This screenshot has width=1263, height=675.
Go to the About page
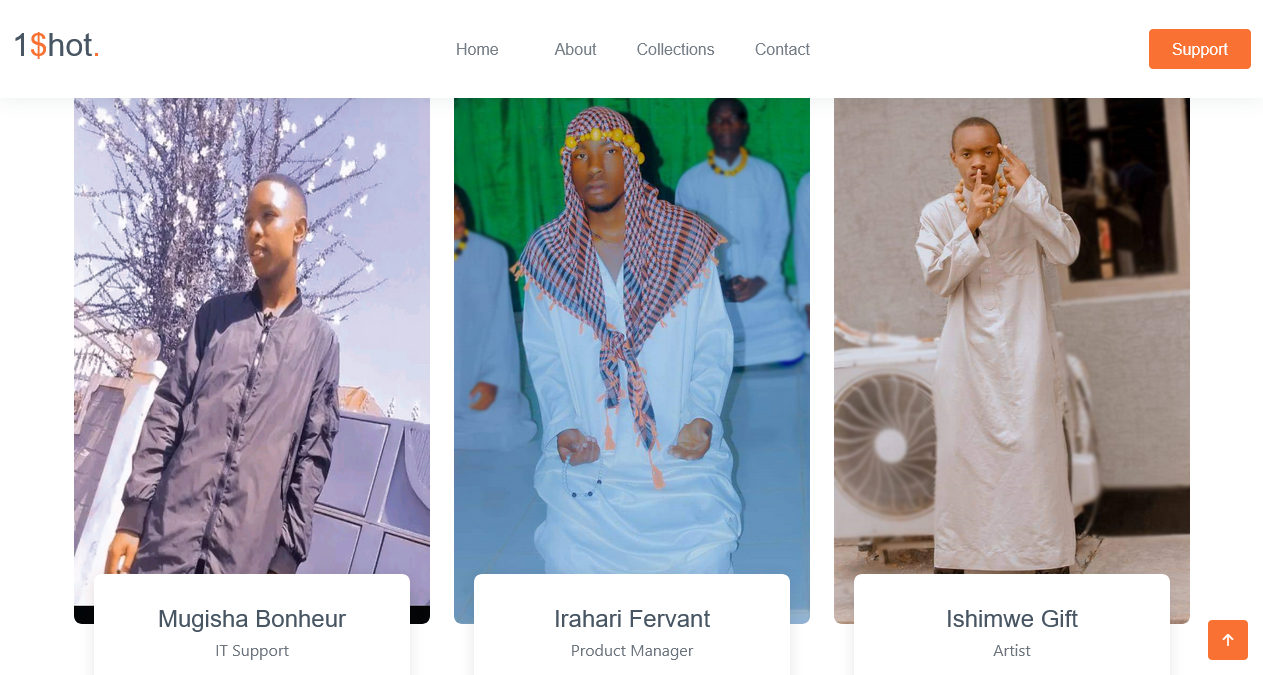pyautogui.click(x=575, y=49)
